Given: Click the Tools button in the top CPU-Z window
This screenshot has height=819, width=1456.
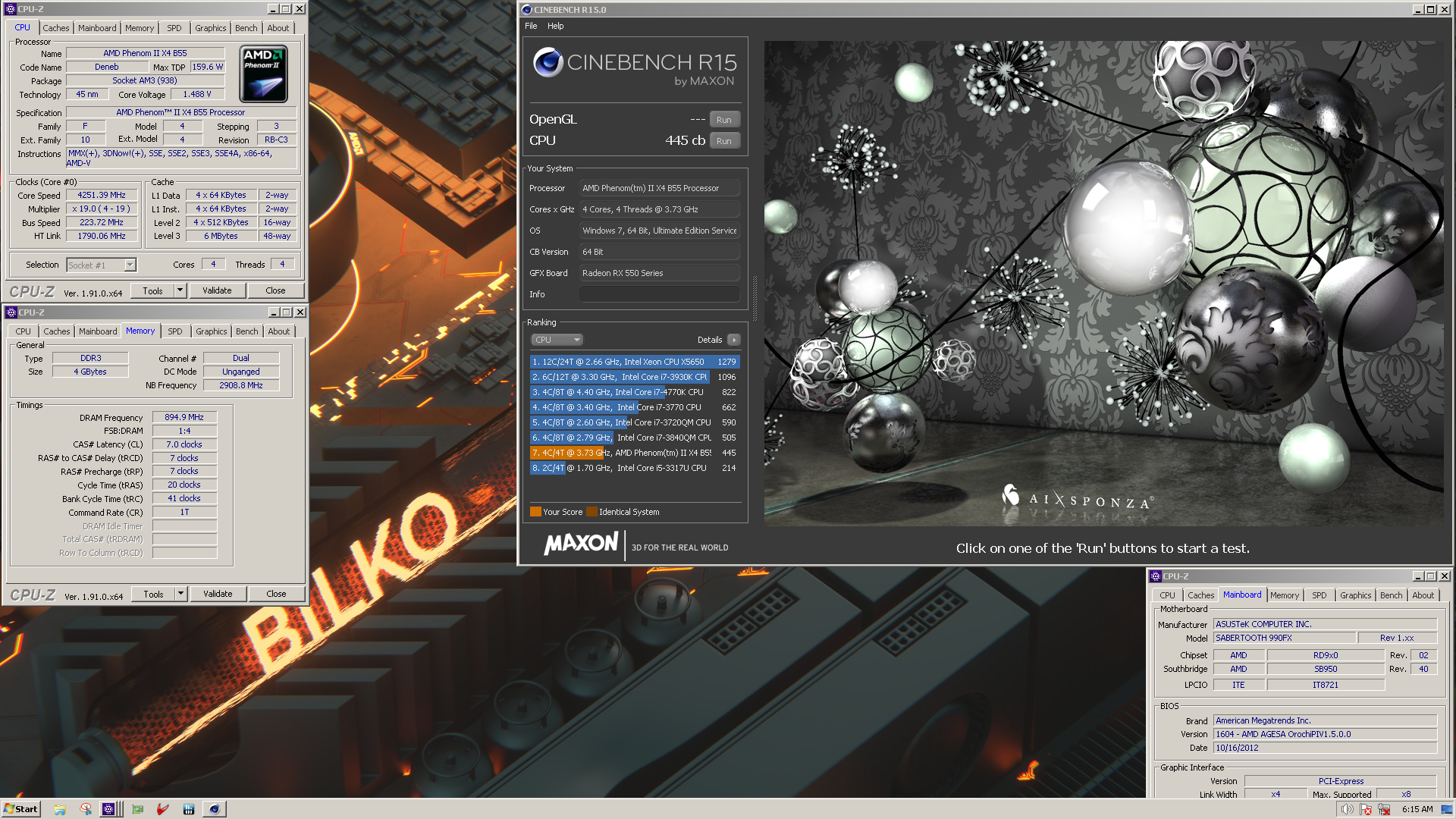Looking at the screenshot, I should click(x=152, y=290).
